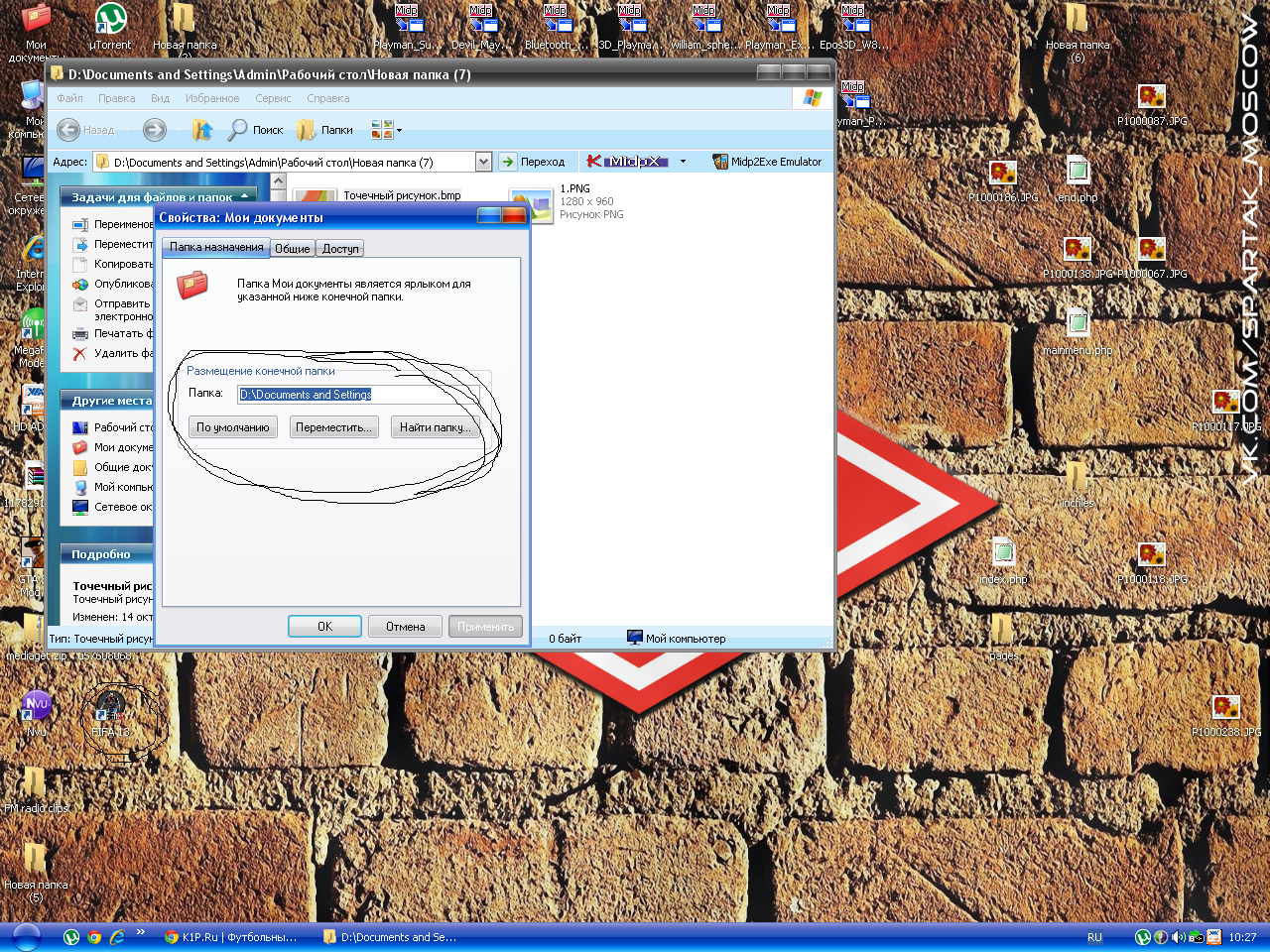Click the Google Chrome quick launch icon

(94, 937)
